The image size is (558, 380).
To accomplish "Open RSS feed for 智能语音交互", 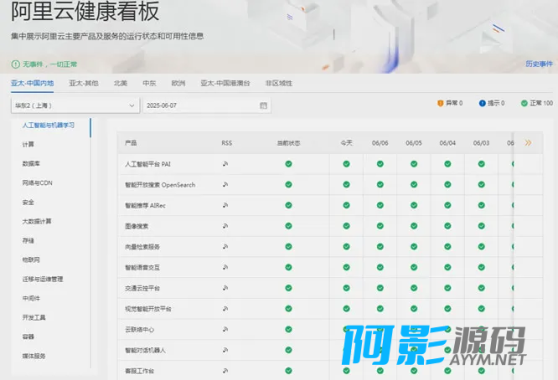I will [225, 267].
